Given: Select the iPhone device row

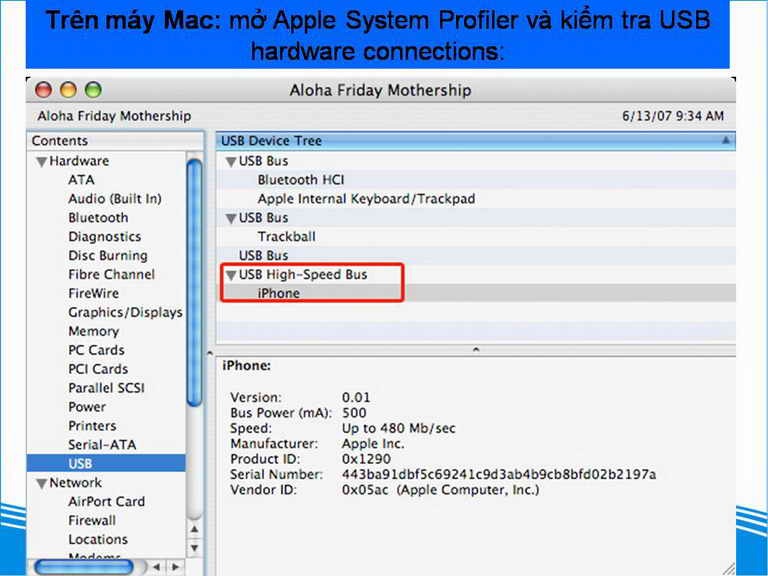Looking at the screenshot, I should (476, 293).
